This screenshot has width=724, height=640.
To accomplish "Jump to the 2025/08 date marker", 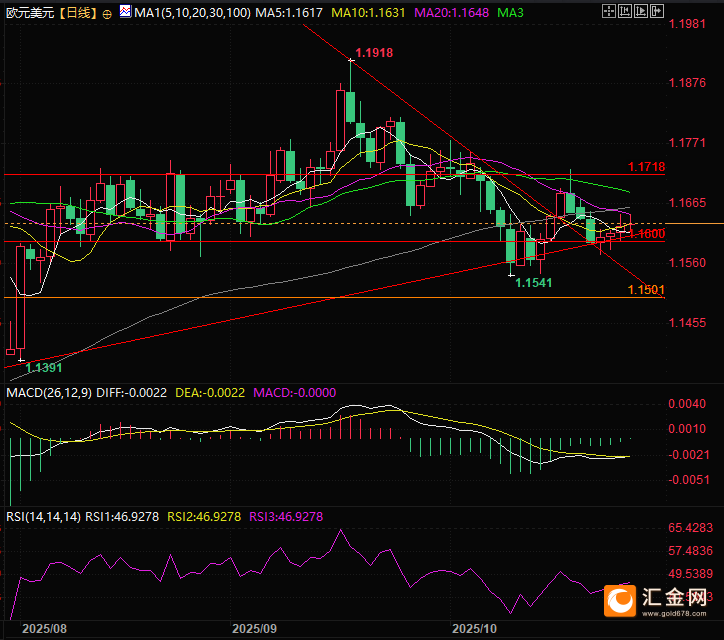I will coord(44,629).
